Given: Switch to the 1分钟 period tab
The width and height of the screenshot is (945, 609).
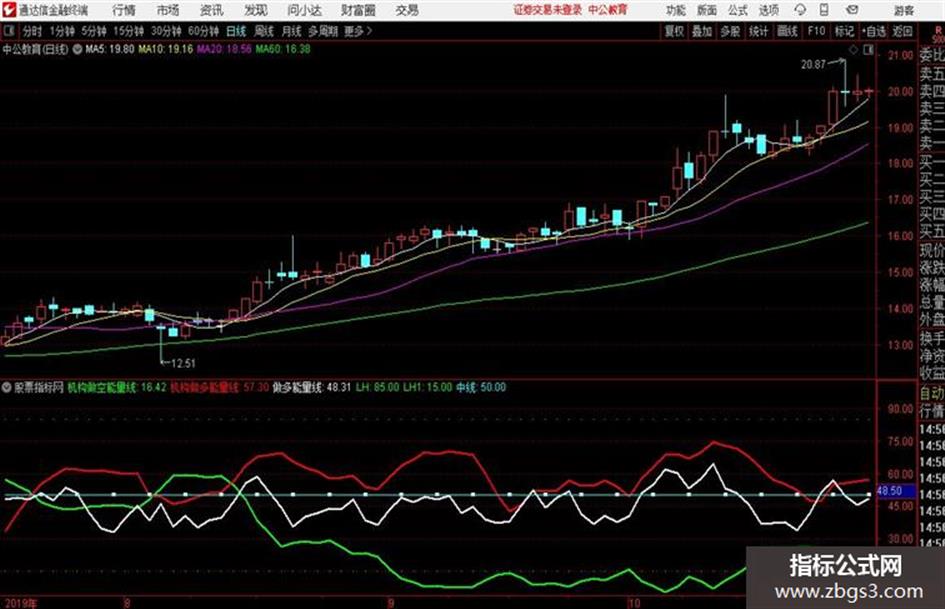Looking at the screenshot, I should point(61,31).
